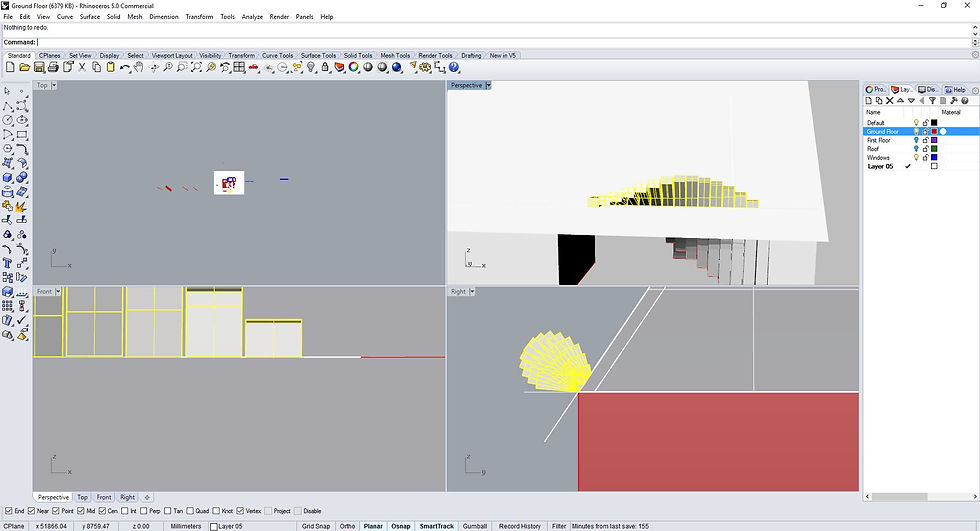Click the Cut scissors icon
This screenshot has width=980, height=531.
(x=82, y=67)
